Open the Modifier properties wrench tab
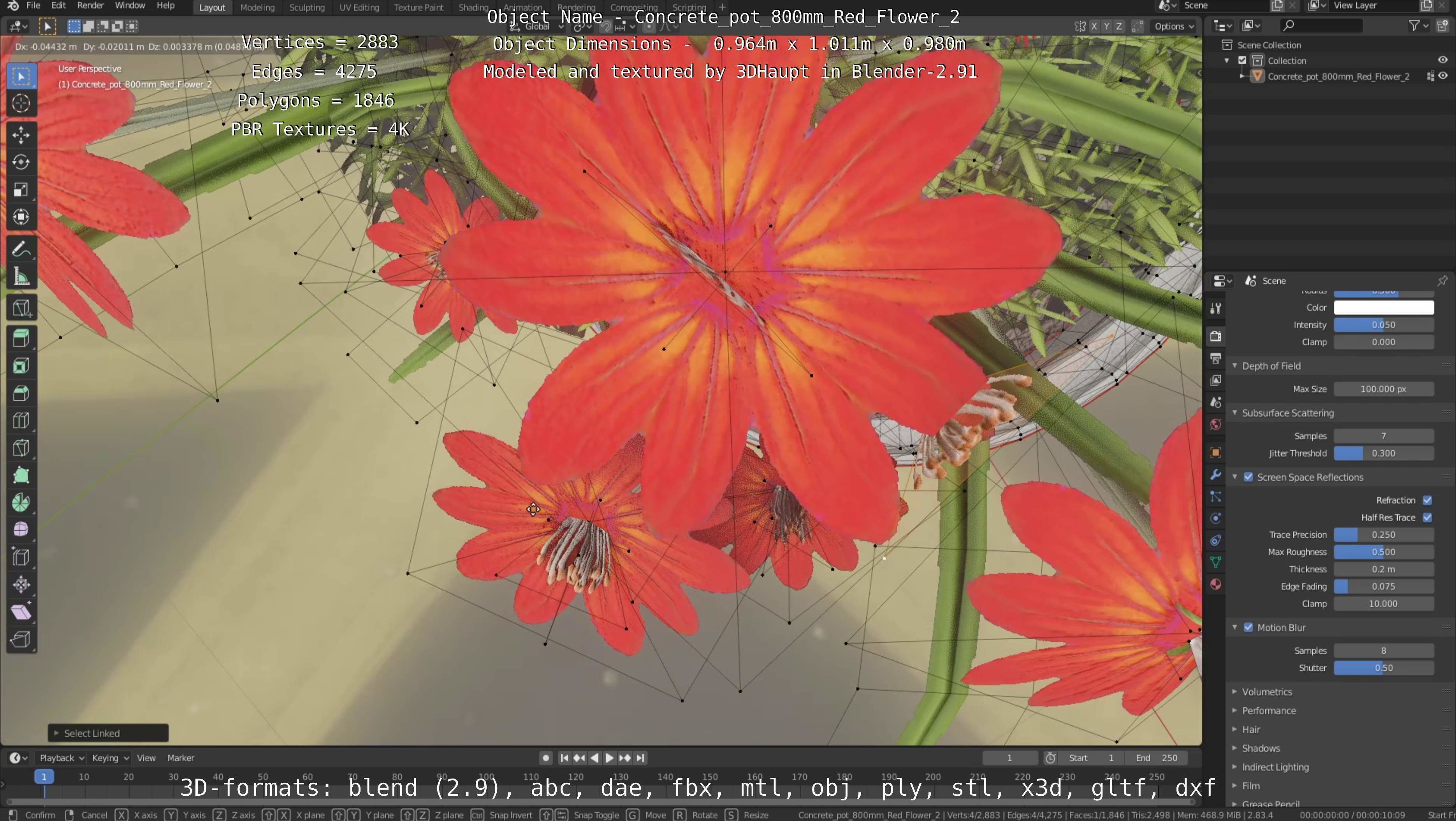Image resolution: width=1456 pixels, height=821 pixels. click(x=1216, y=474)
